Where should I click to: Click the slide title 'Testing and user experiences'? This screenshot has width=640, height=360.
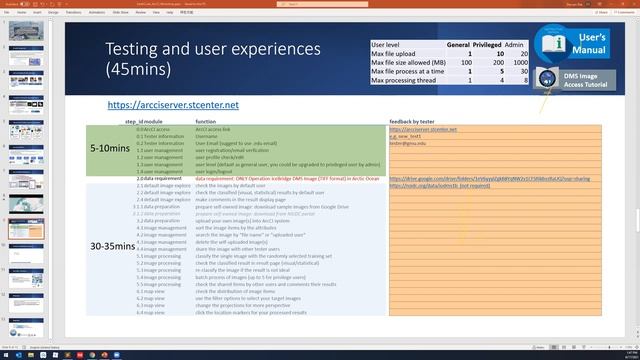[213, 49]
